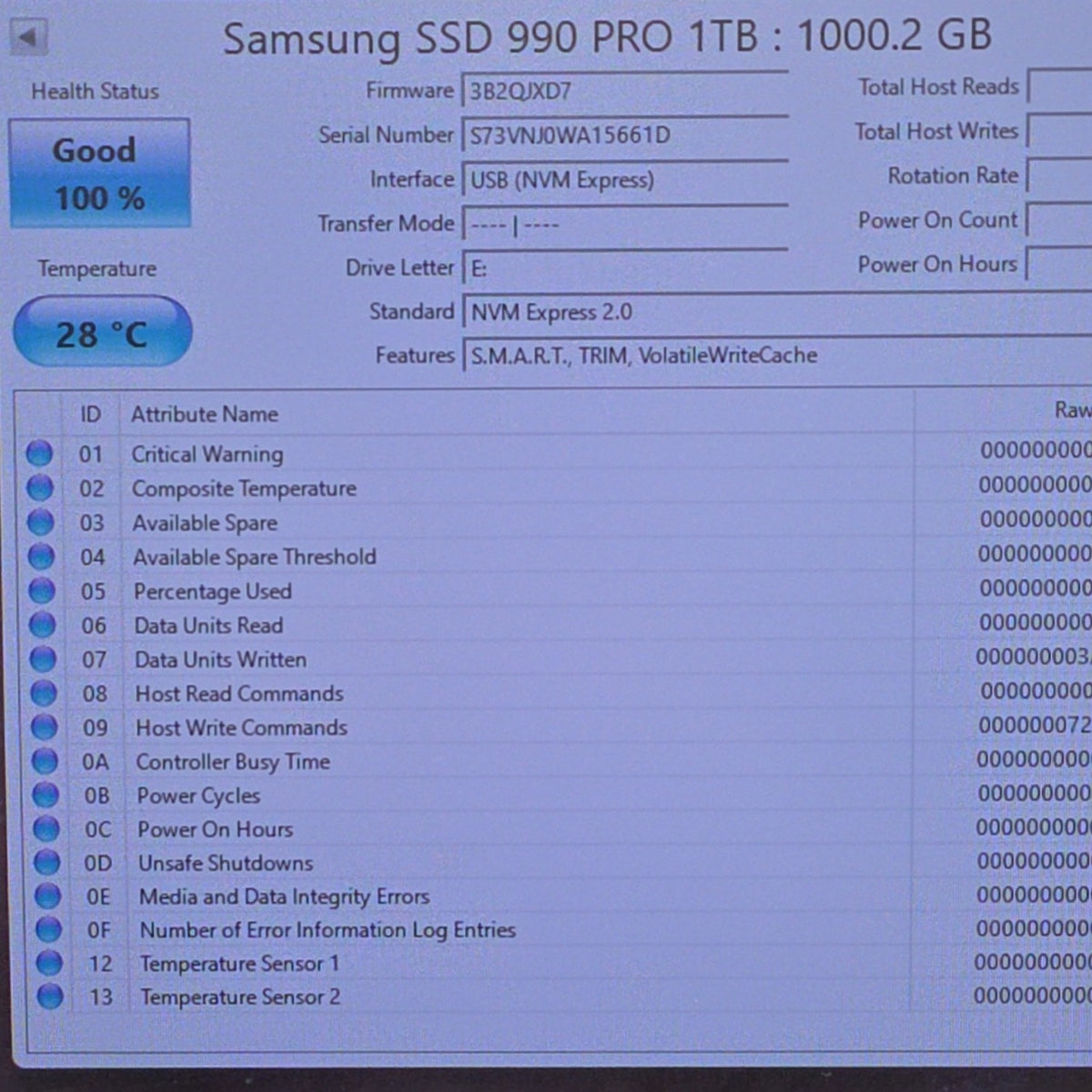
Task: Select the Controller Busy Time row
Action: [x=560, y=761]
